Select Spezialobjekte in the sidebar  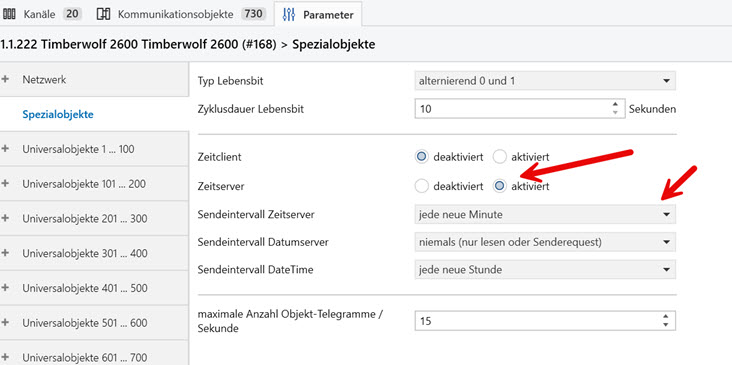coord(58,114)
